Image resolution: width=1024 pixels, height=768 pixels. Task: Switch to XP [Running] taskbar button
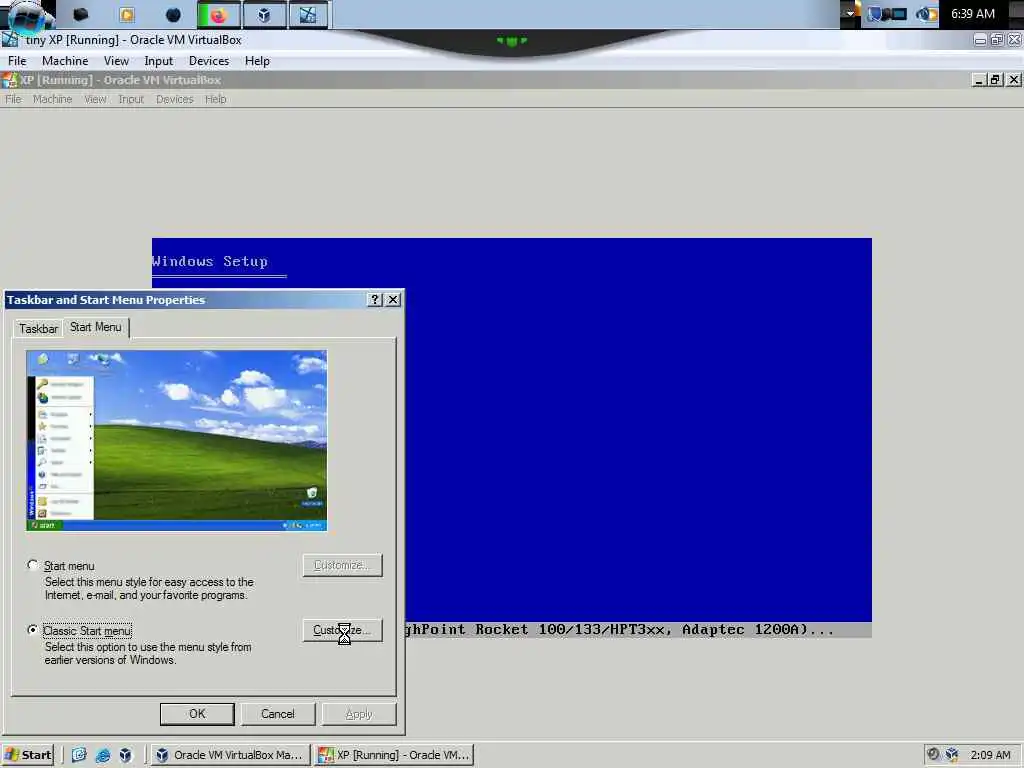click(x=393, y=755)
